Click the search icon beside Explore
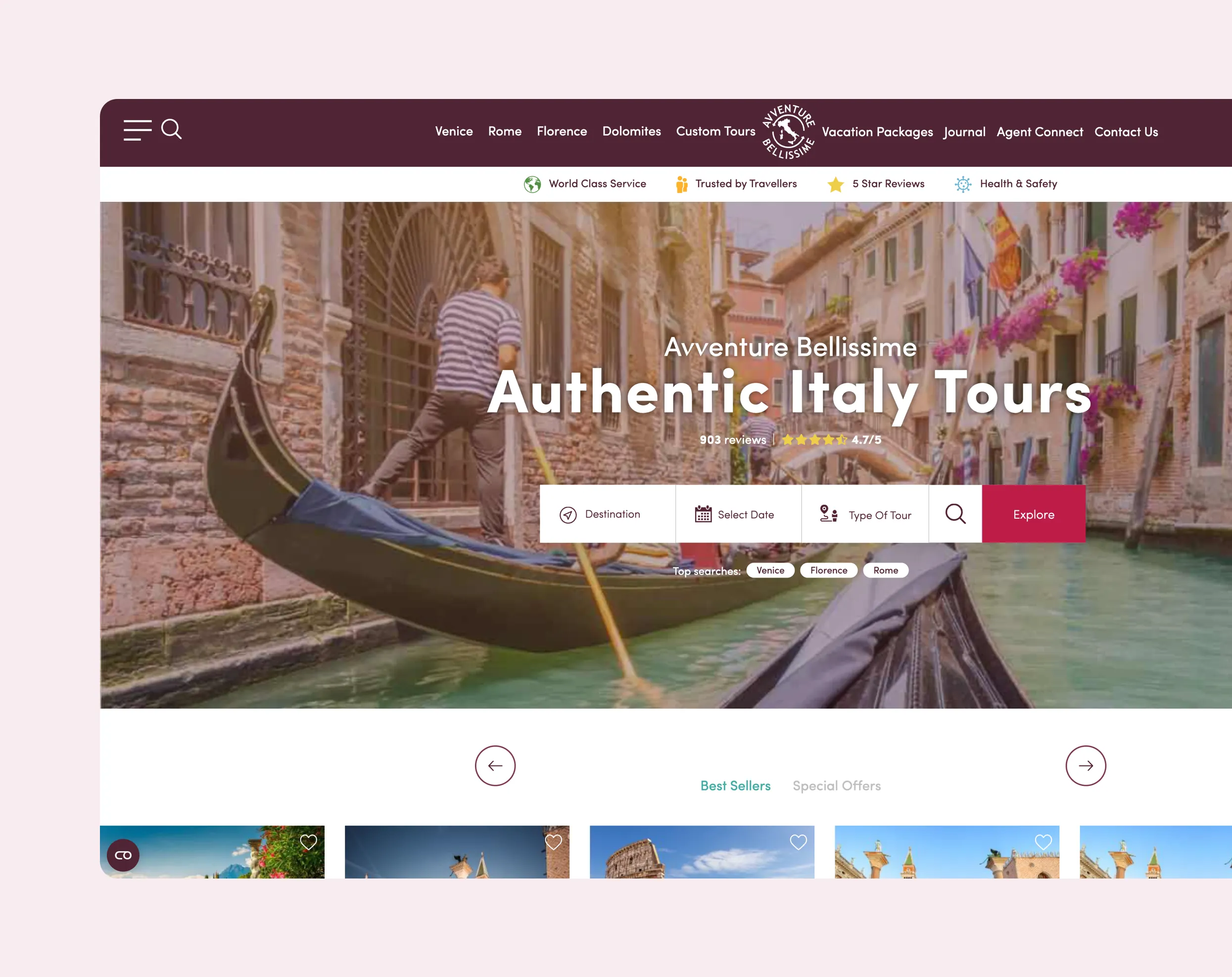 [x=955, y=514]
